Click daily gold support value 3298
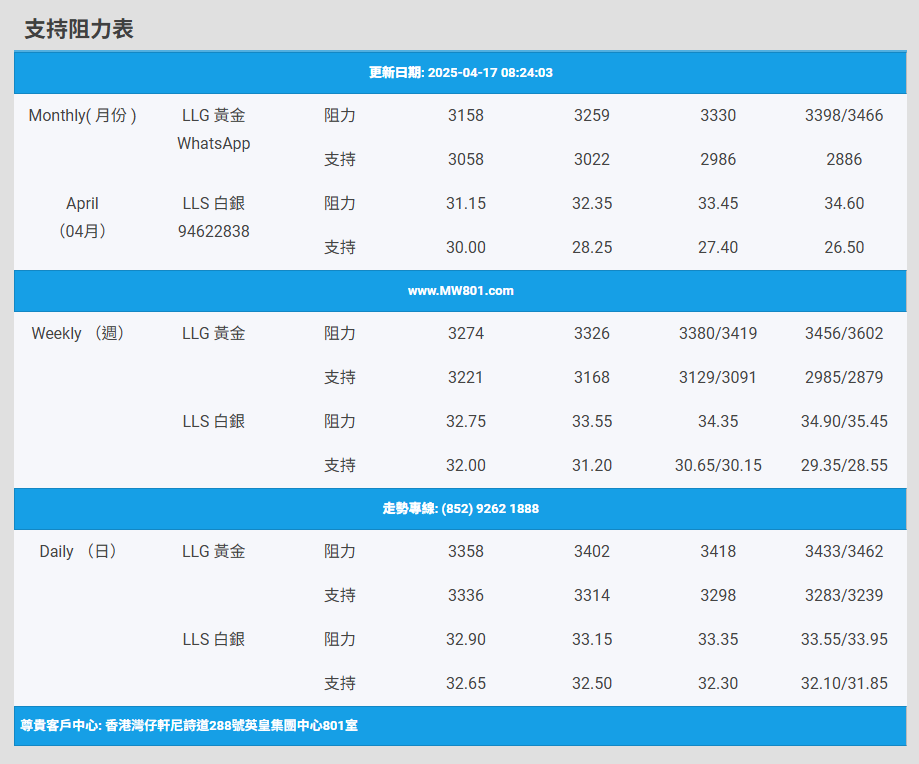 pyautogui.click(x=718, y=595)
